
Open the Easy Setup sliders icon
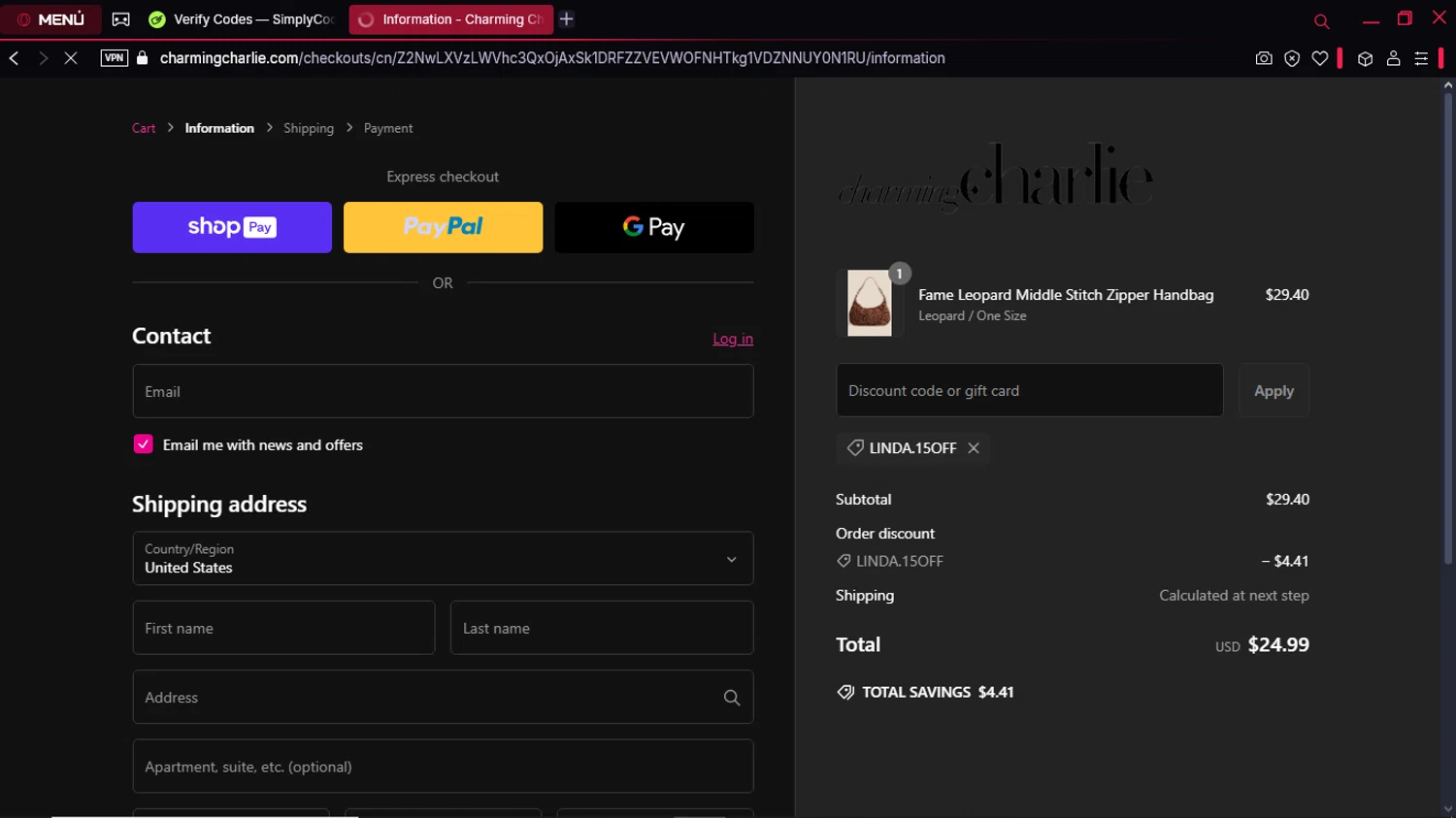[1421, 58]
